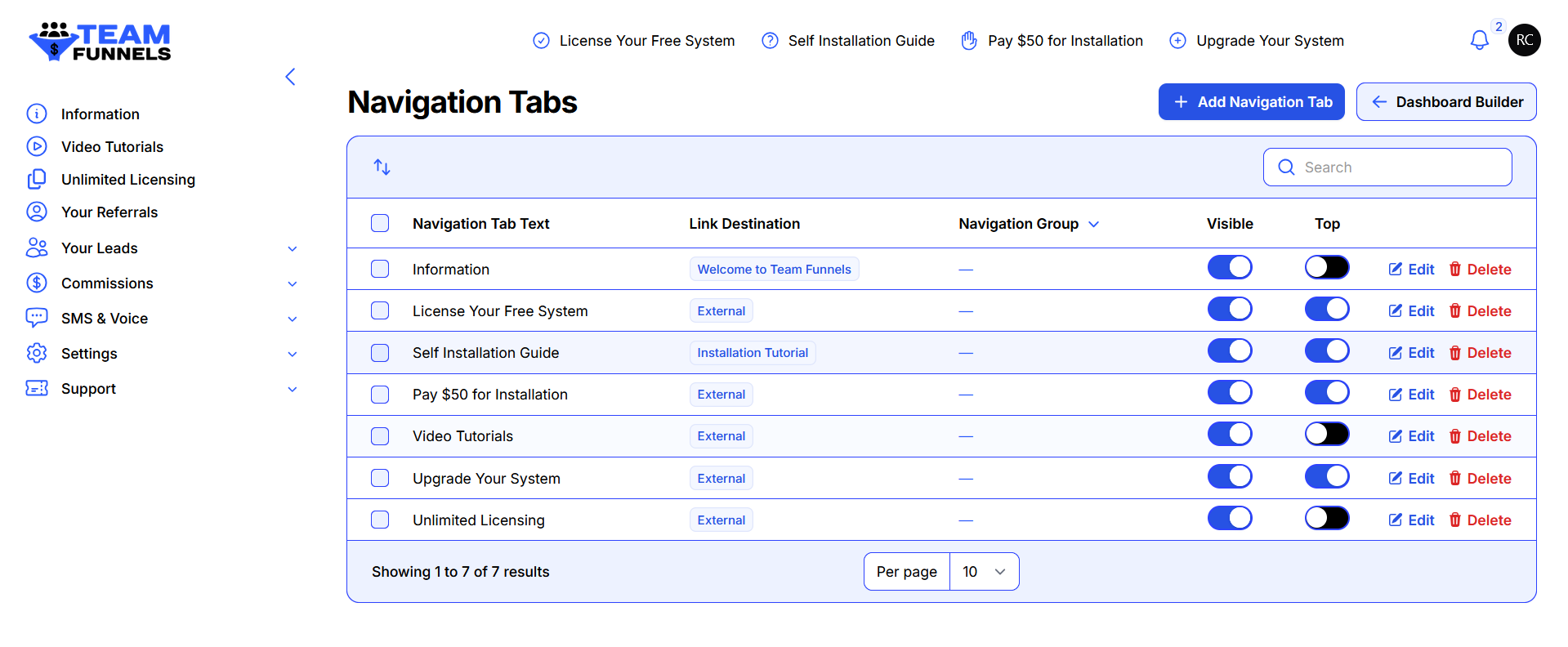
Task: Click the Add Navigation Tab button
Action: point(1251,102)
